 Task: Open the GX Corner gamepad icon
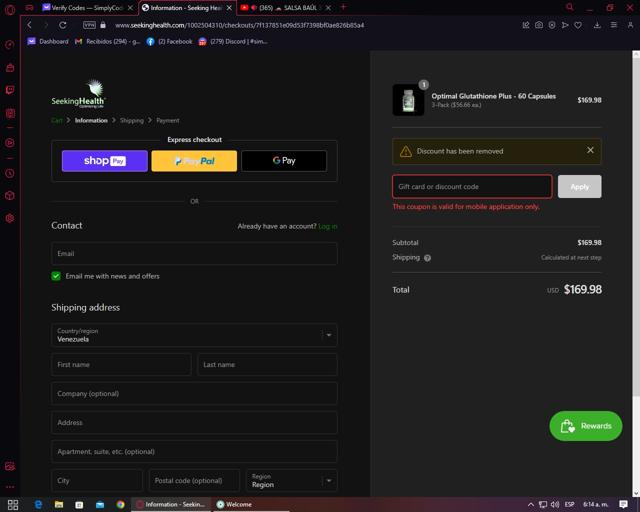coord(29,8)
